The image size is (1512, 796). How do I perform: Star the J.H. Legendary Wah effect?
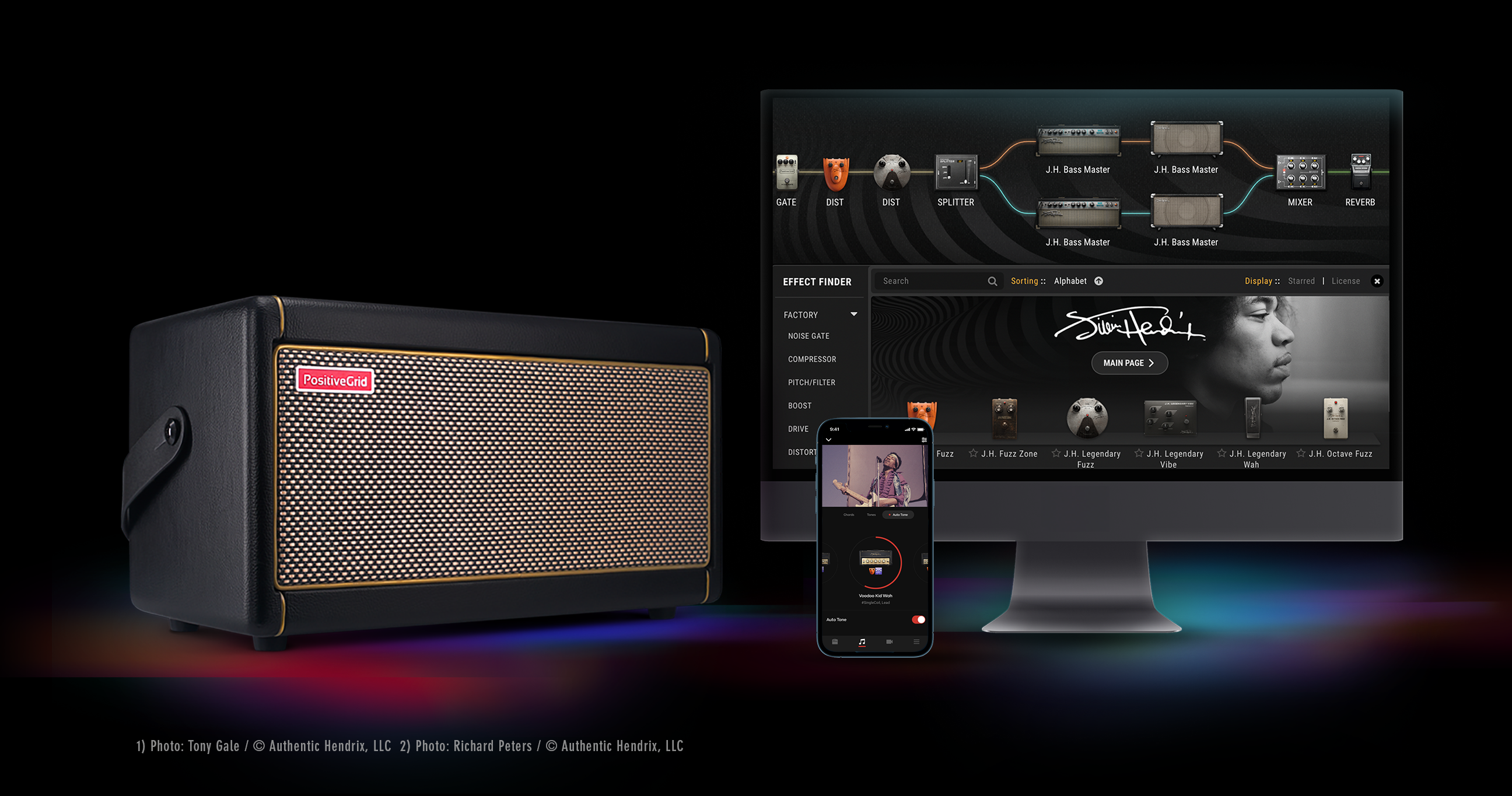(x=1221, y=453)
